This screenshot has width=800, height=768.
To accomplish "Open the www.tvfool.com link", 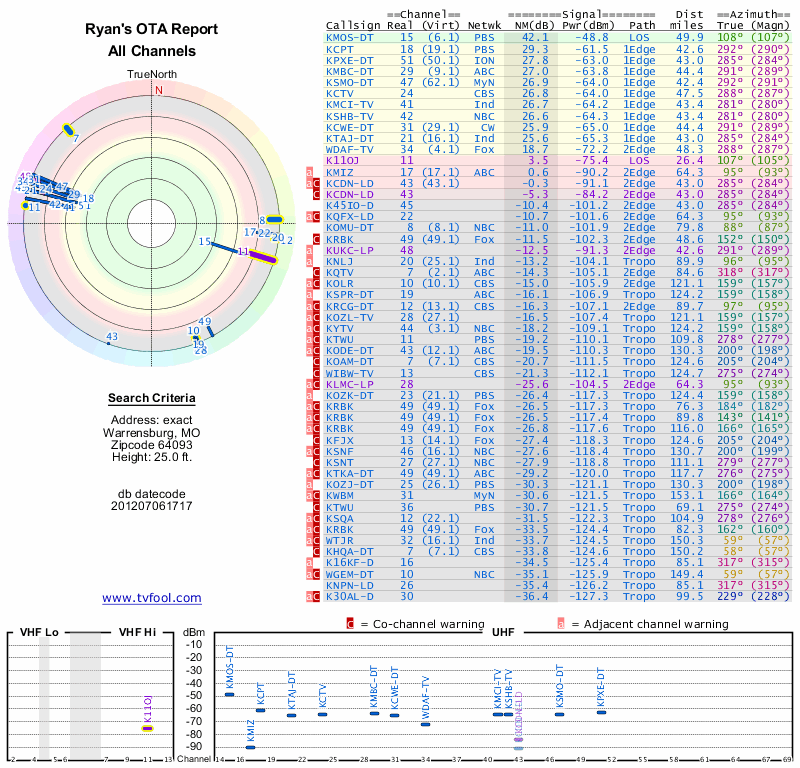I will click(x=152, y=598).
